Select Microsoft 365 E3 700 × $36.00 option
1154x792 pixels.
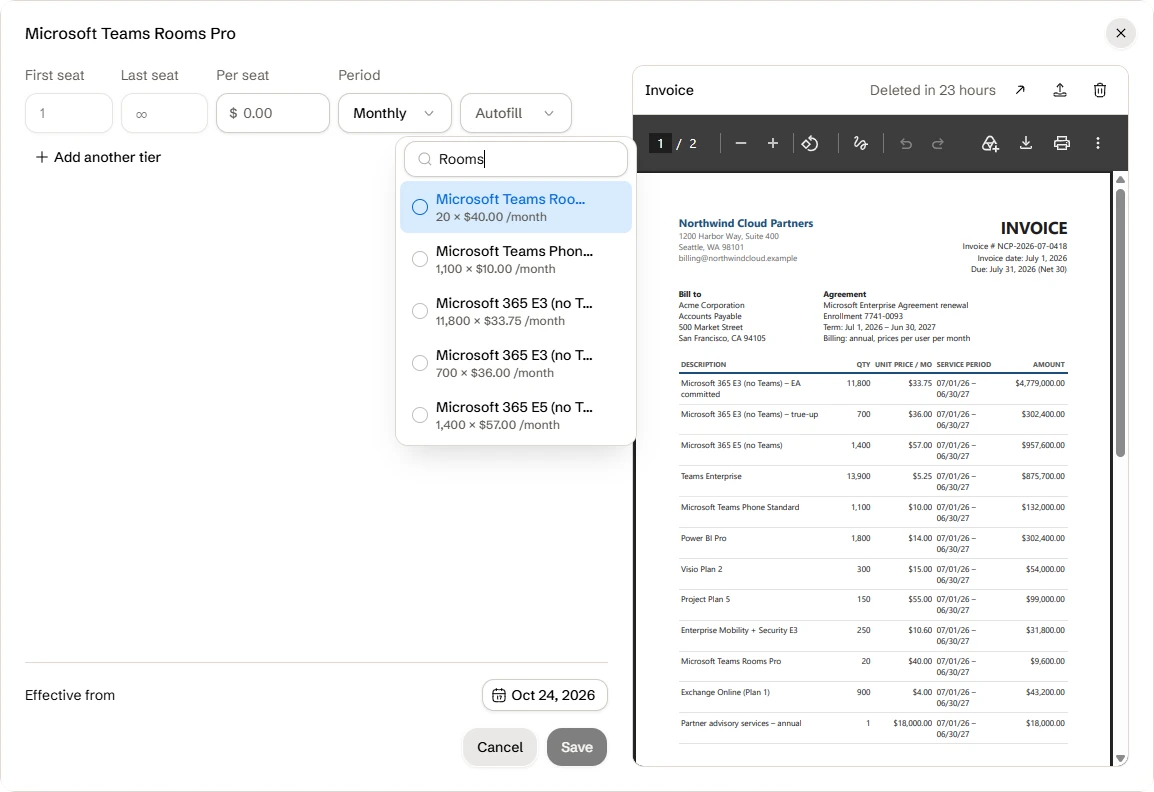pos(516,363)
